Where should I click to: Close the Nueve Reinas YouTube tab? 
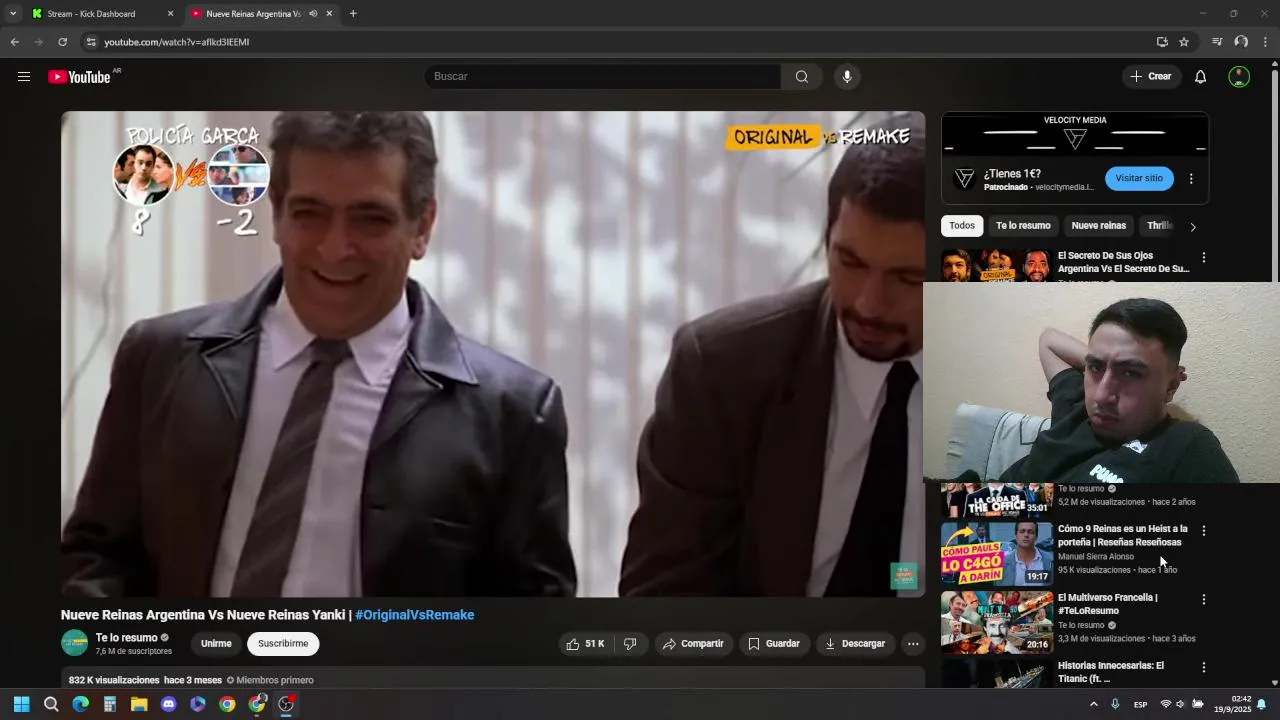(x=329, y=14)
